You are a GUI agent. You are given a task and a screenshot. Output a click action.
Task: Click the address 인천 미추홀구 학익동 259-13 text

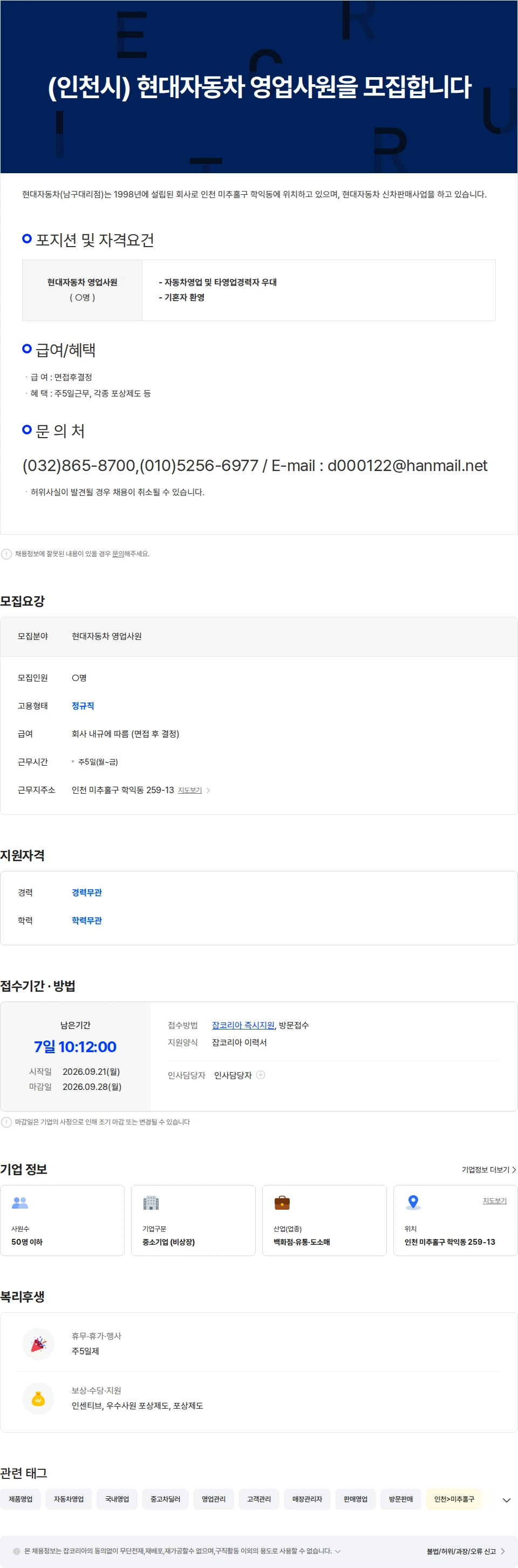(123, 790)
